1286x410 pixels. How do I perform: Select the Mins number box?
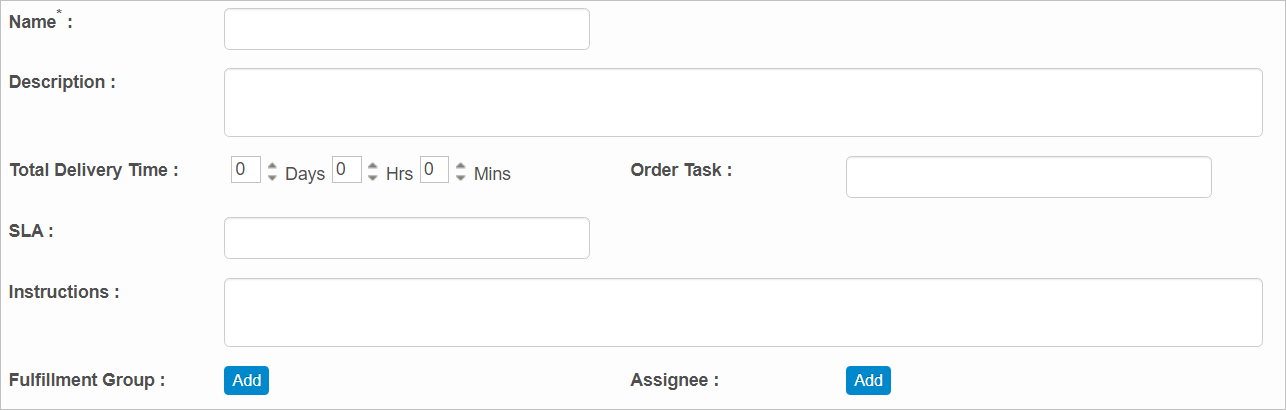point(434,170)
